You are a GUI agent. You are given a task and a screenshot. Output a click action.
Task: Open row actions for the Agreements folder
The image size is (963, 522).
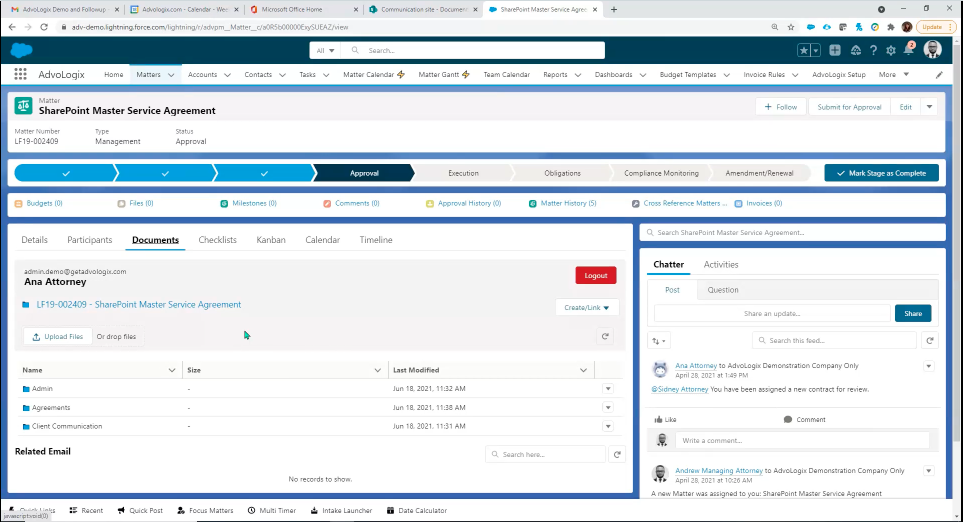607,407
